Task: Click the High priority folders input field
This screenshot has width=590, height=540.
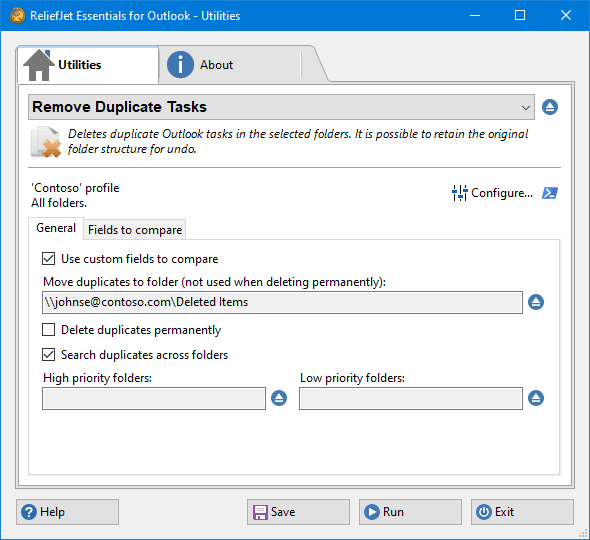Action: click(x=154, y=399)
